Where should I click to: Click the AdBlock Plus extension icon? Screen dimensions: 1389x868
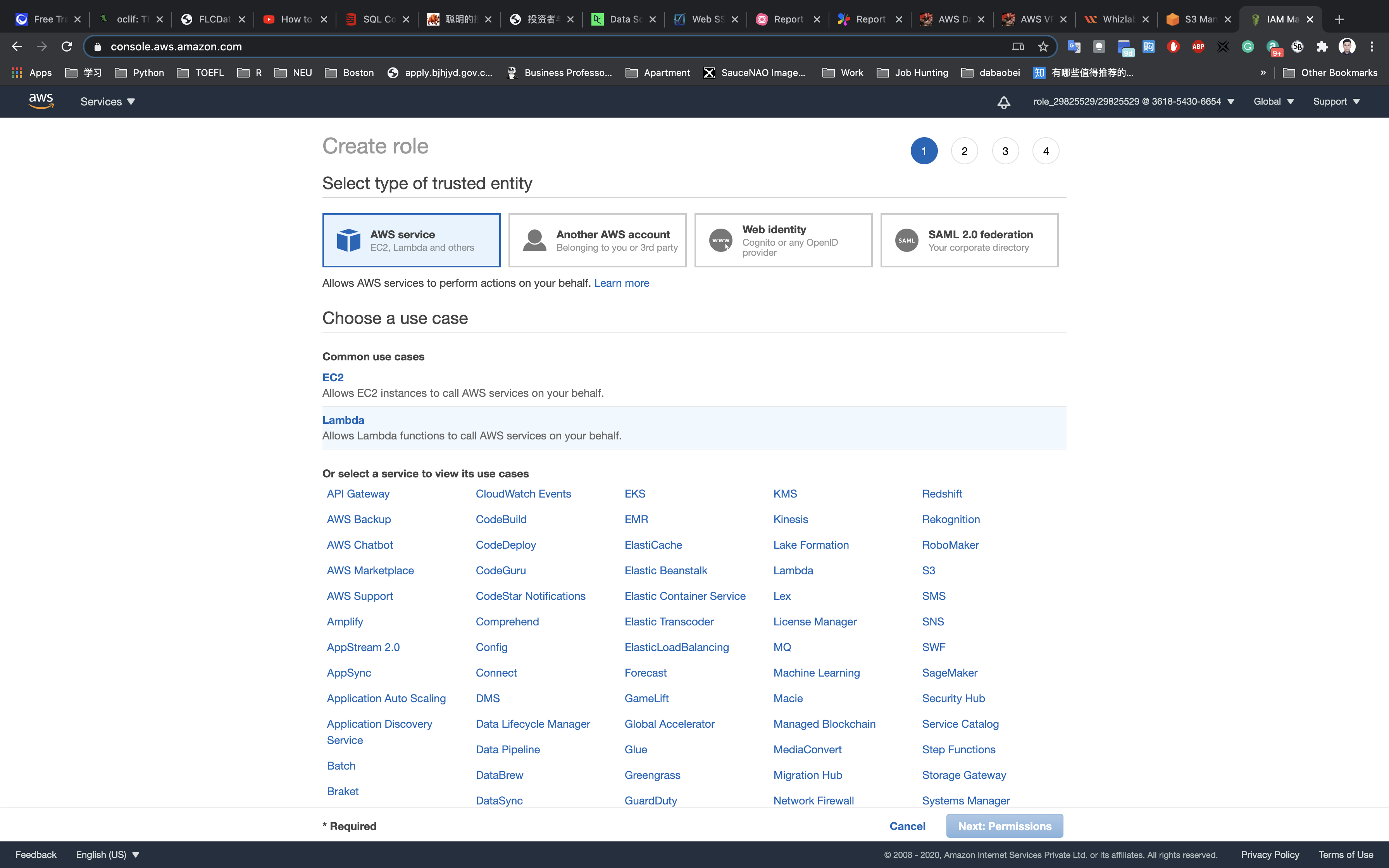1198,46
